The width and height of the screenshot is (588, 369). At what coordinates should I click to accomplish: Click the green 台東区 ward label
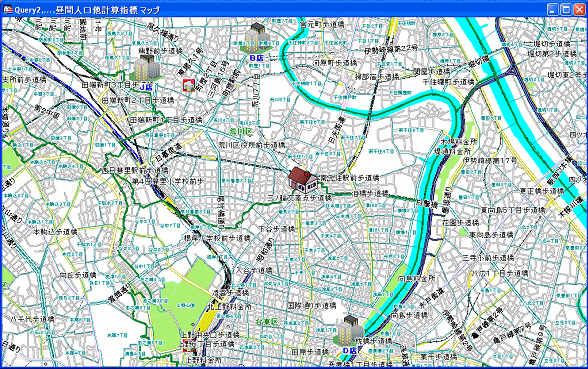click(x=267, y=322)
